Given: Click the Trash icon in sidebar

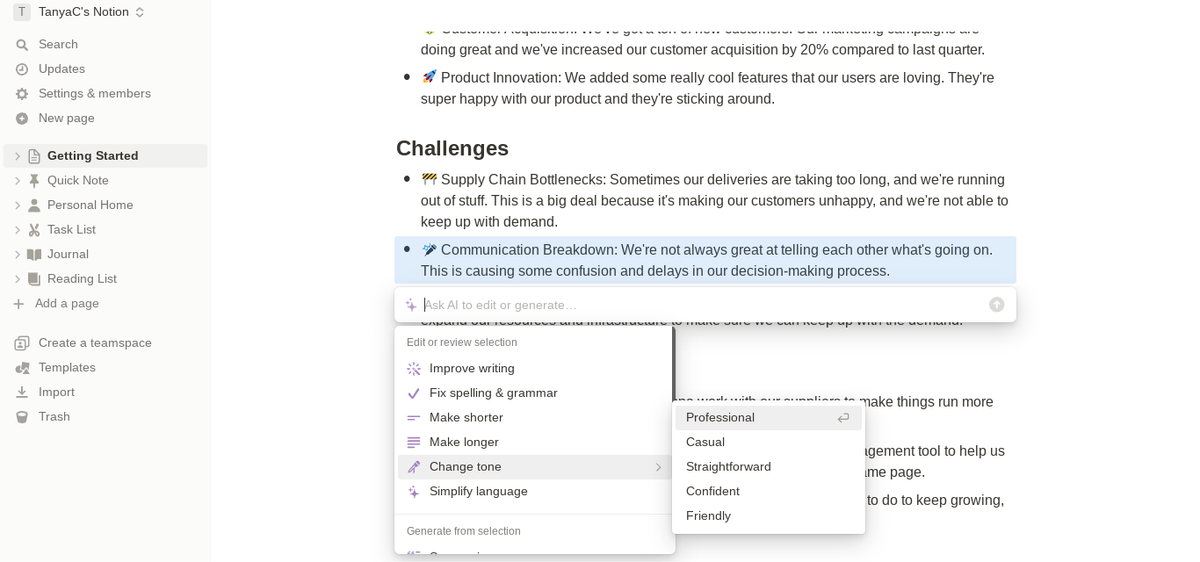Looking at the screenshot, I should click(x=22, y=417).
